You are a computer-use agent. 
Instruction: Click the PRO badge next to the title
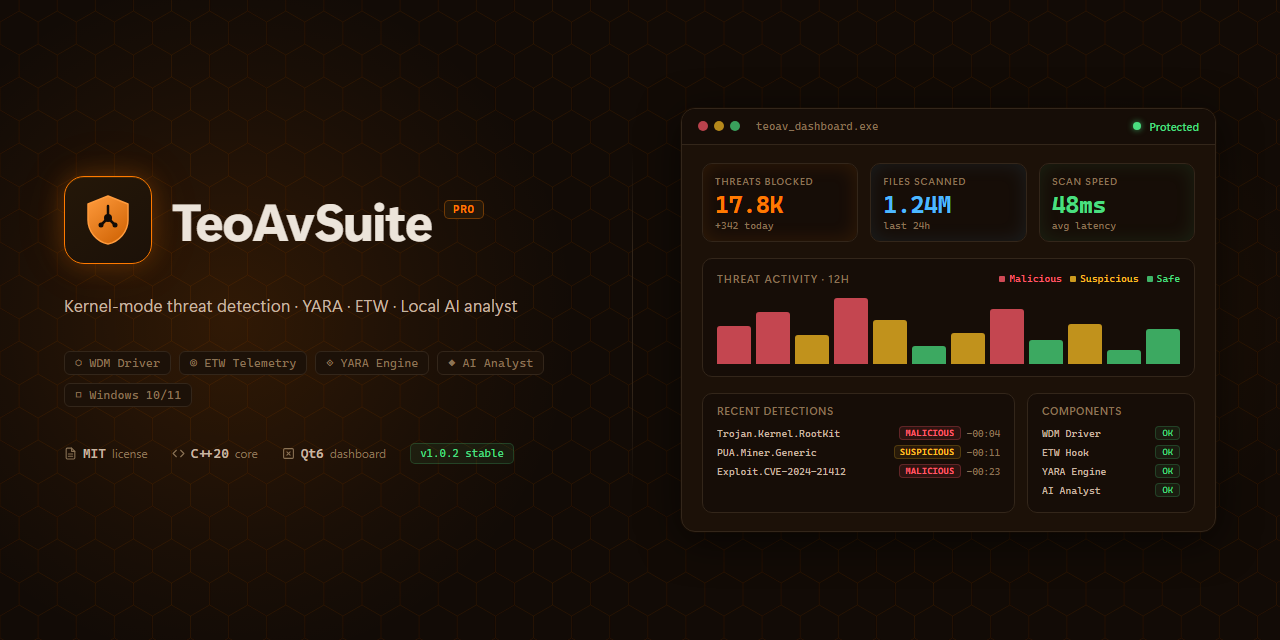click(x=464, y=209)
